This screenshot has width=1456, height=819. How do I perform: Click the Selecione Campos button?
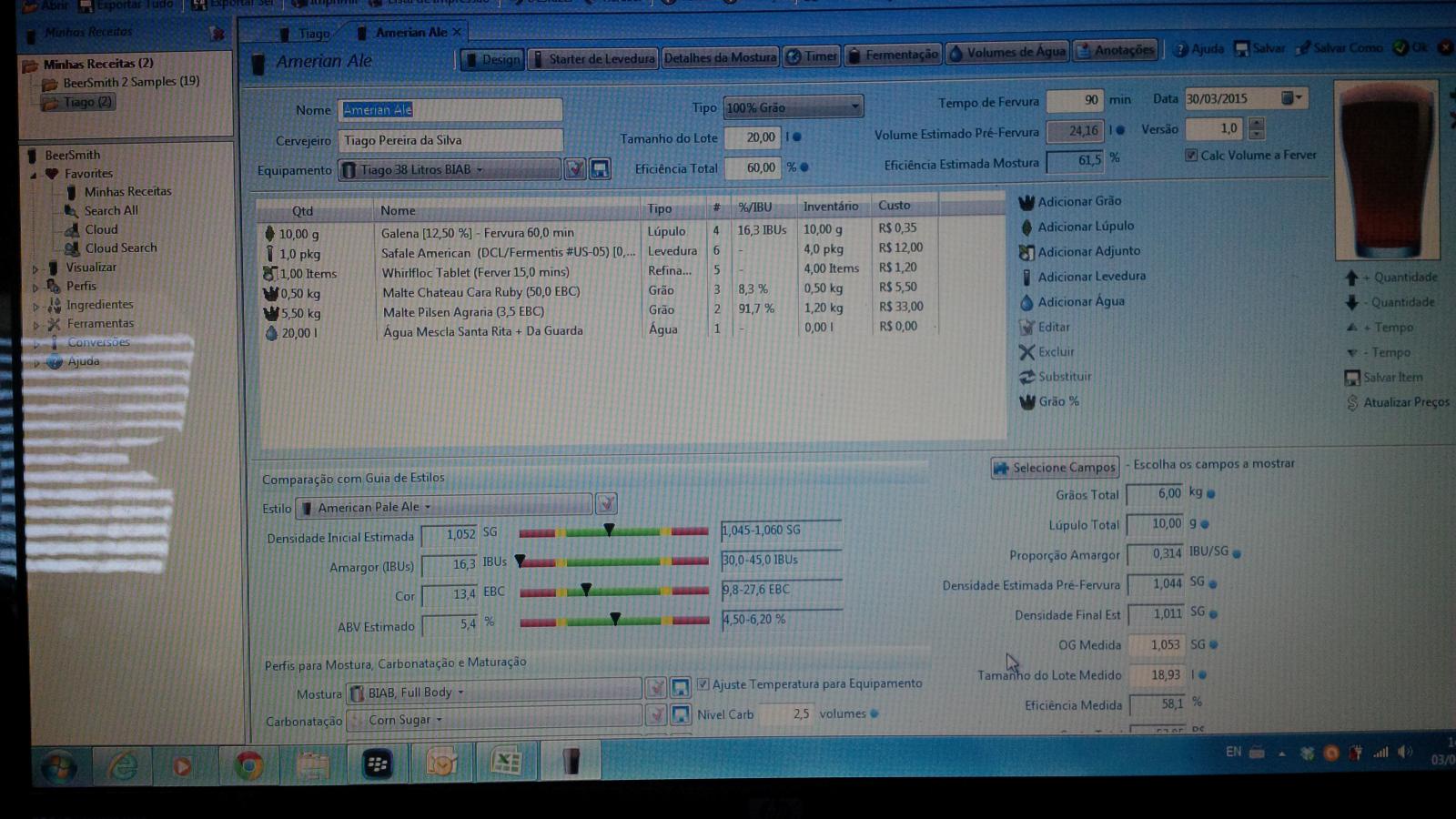point(1055,467)
